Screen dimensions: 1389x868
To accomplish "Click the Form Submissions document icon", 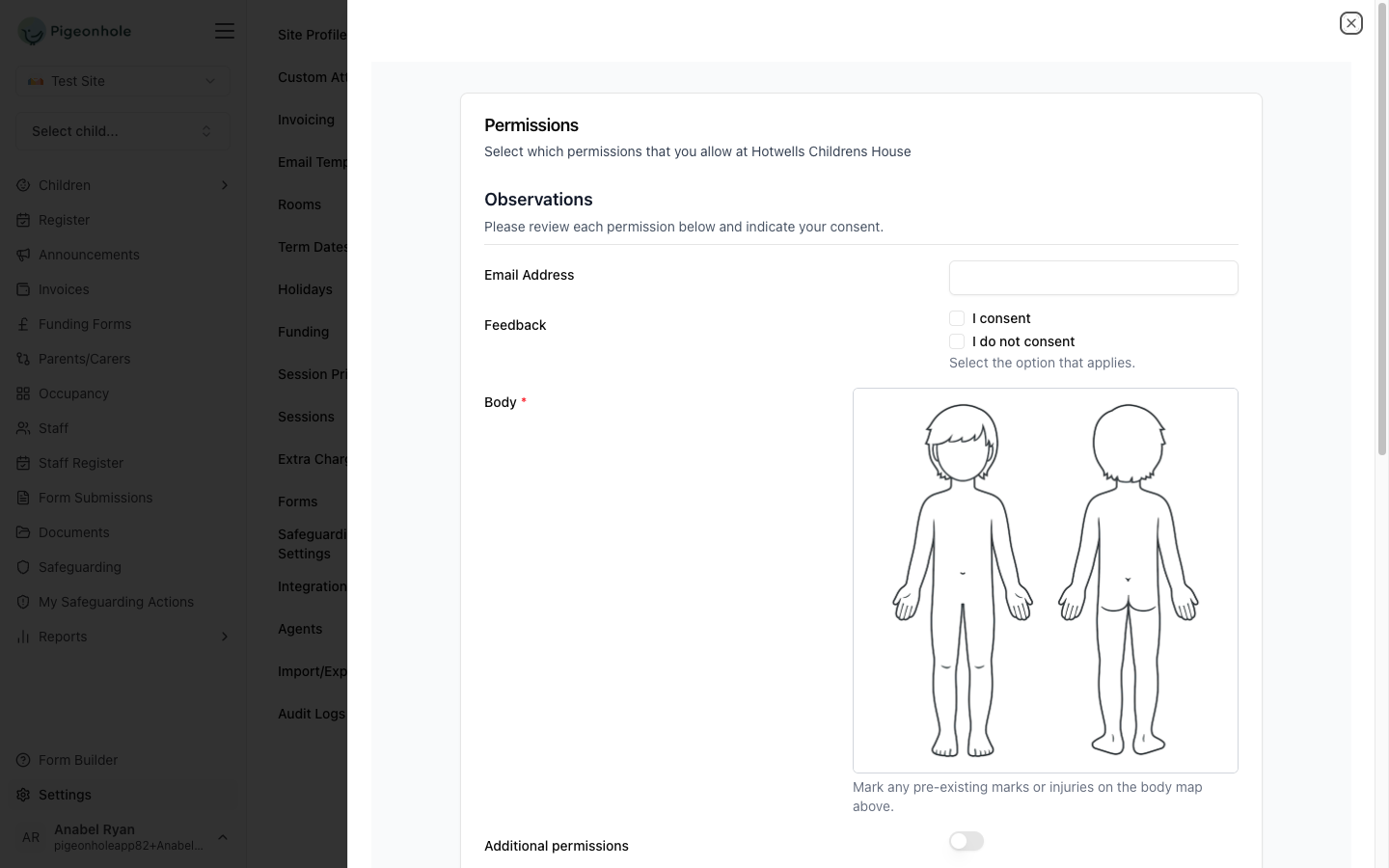I will click(23, 498).
